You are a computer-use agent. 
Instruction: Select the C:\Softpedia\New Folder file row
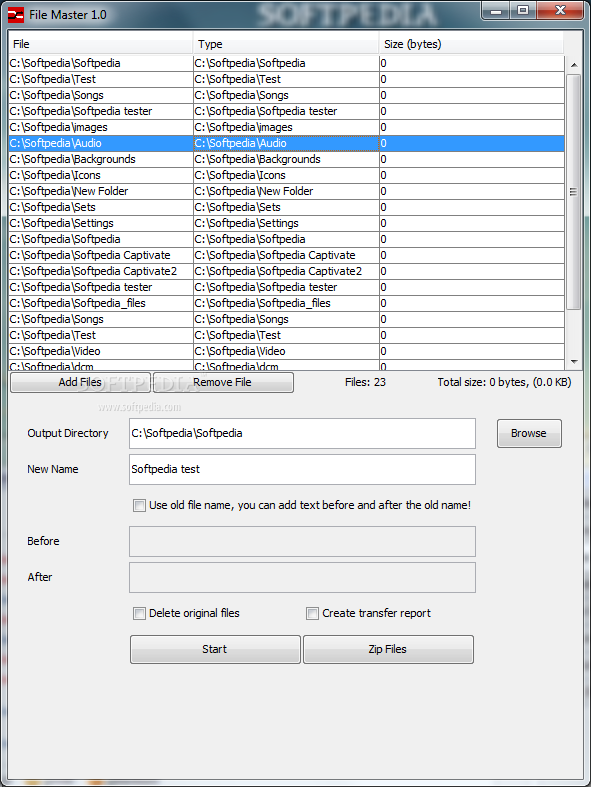pos(286,192)
